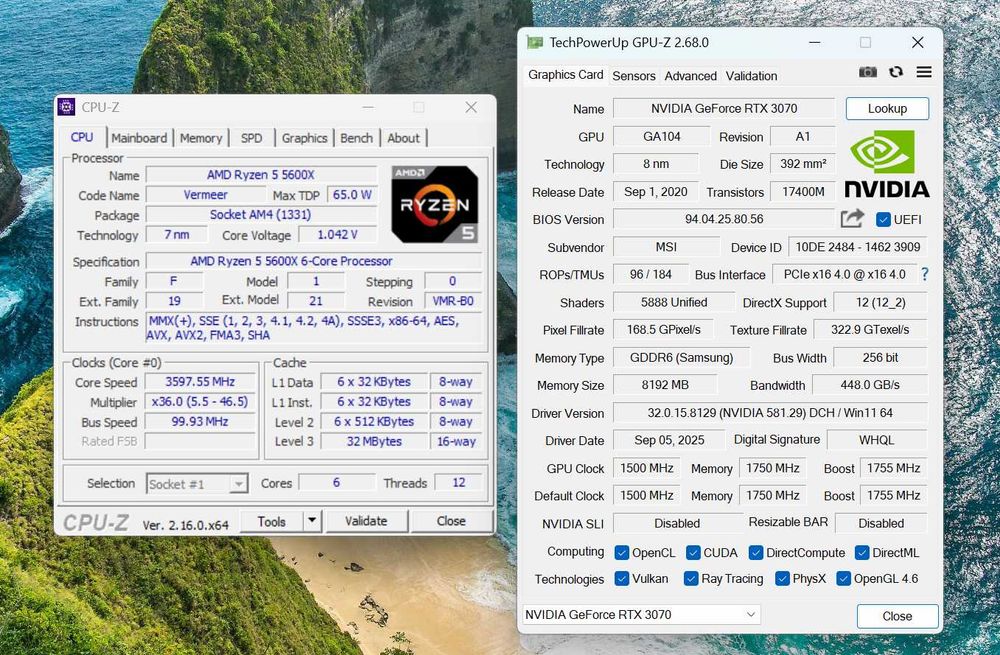Open the Advanced tab in GPU-Z
Screen dimensions: 1000x655
(691, 76)
